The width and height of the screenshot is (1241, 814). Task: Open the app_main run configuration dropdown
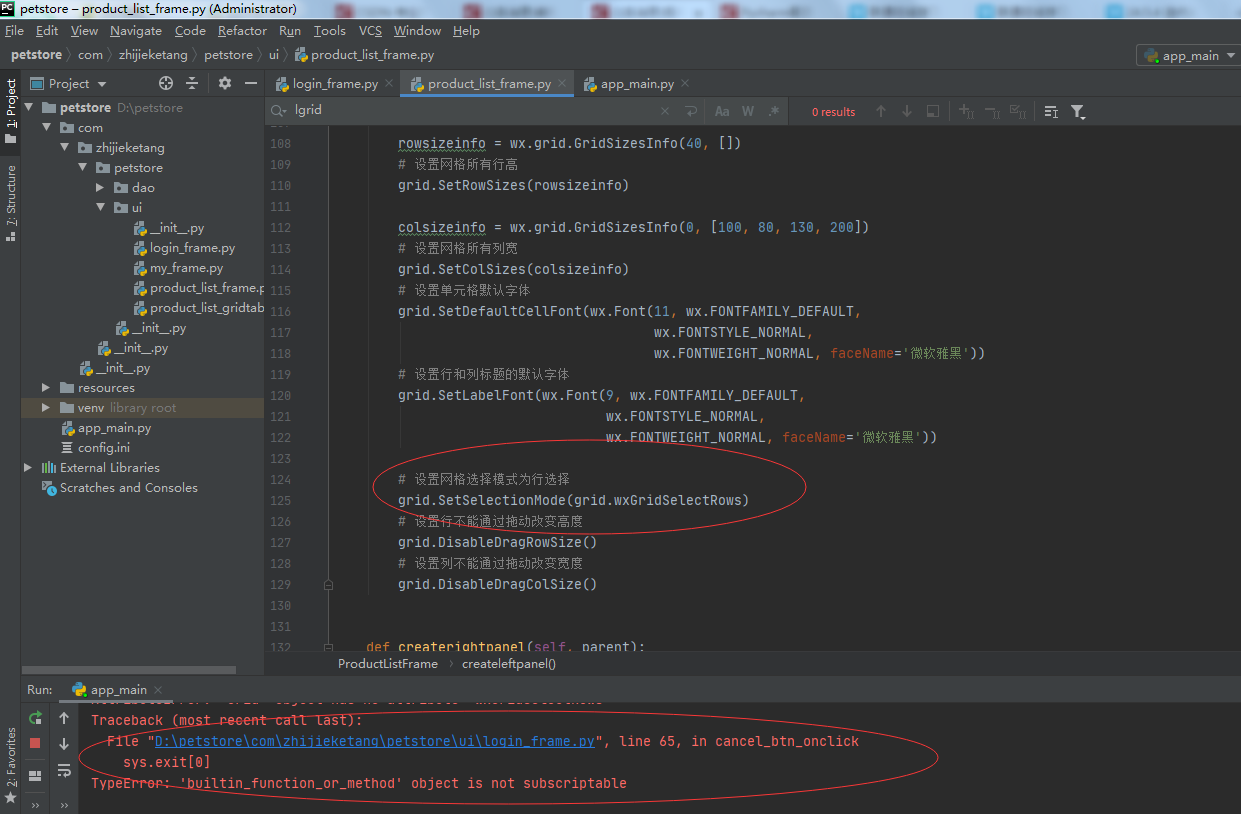coord(1188,56)
